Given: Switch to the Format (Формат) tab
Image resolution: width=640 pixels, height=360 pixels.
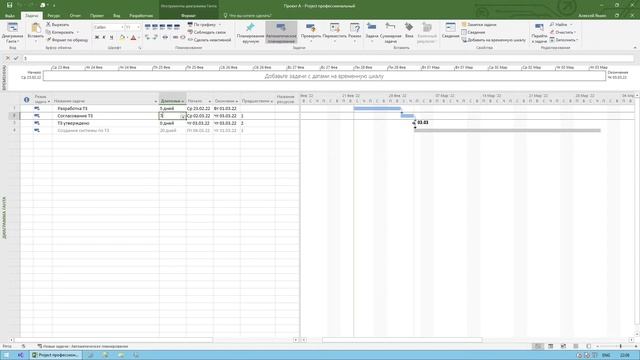Looking at the screenshot, I should coord(188,16).
